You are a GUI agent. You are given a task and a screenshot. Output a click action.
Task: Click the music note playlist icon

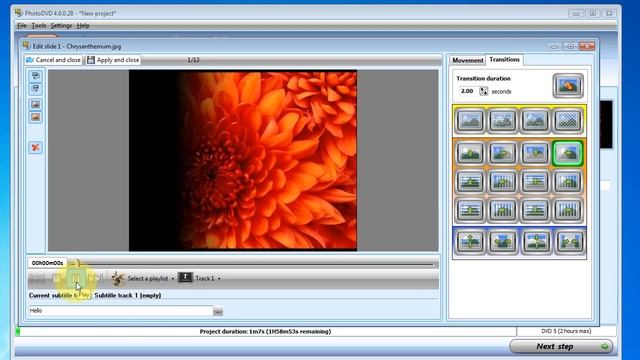[118, 278]
